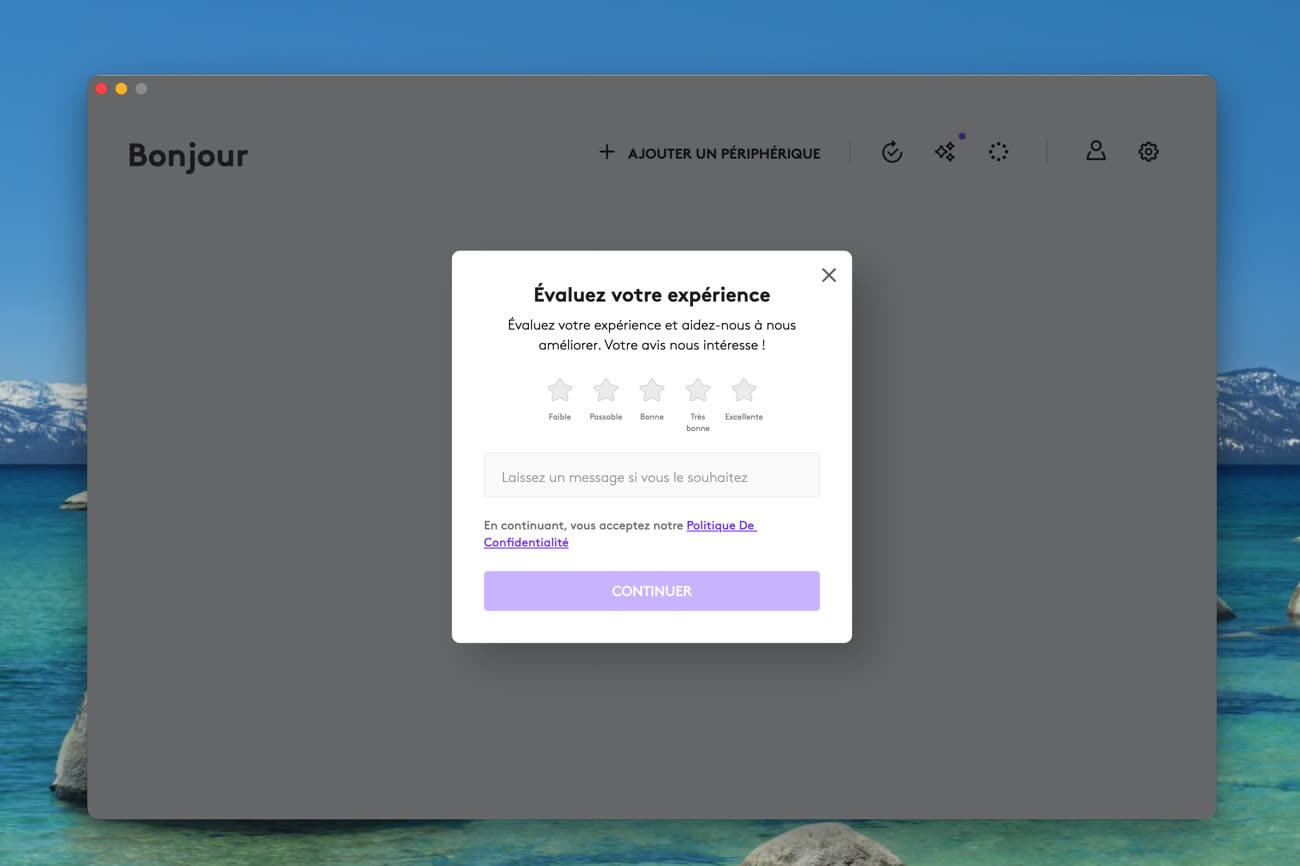Click the gray disabled zoom window button
This screenshot has width=1300, height=866.
tap(141, 89)
